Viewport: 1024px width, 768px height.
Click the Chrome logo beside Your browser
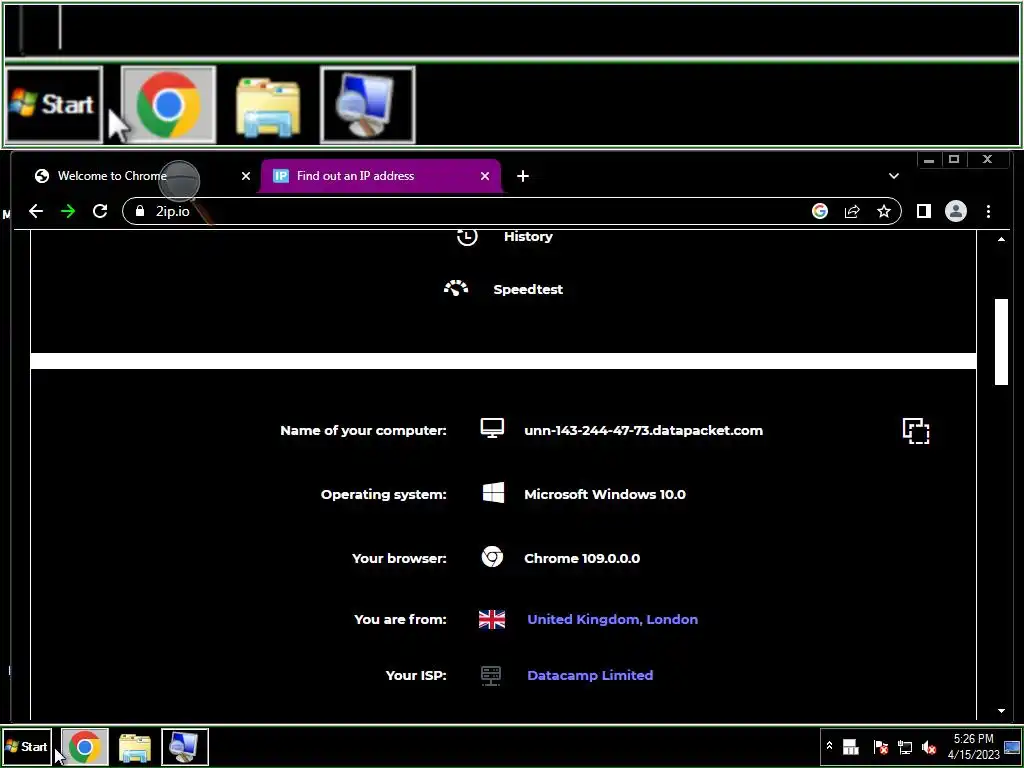pyautogui.click(x=492, y=557)
